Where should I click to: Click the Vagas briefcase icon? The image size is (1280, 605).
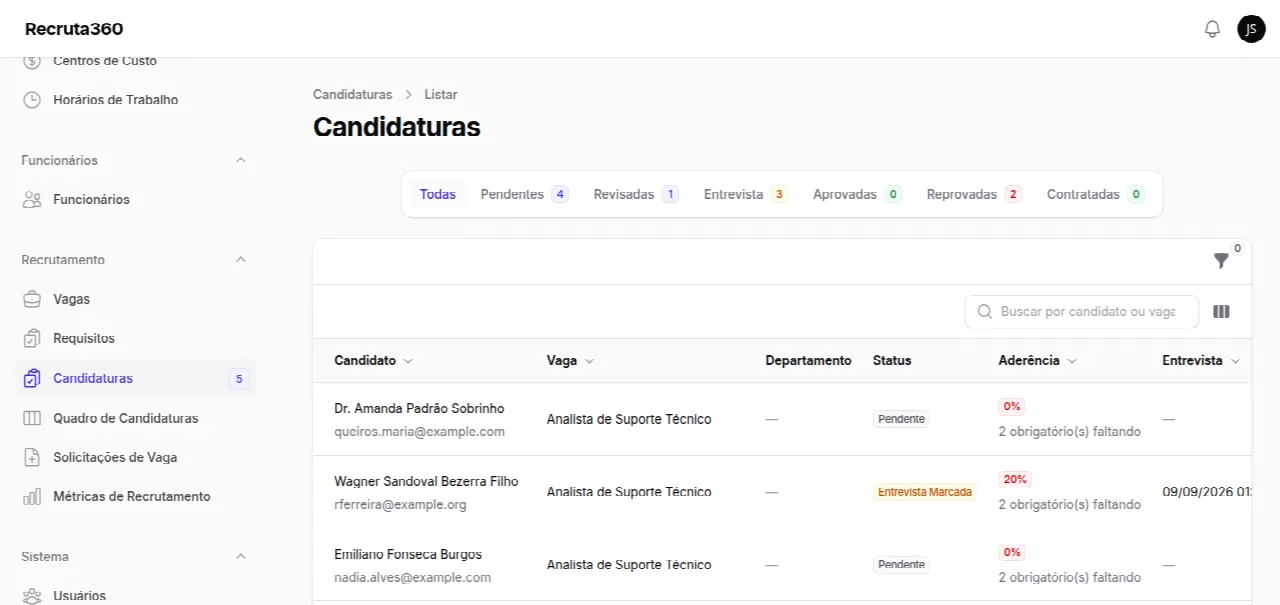pyautogui.click(x=32, y=299)
